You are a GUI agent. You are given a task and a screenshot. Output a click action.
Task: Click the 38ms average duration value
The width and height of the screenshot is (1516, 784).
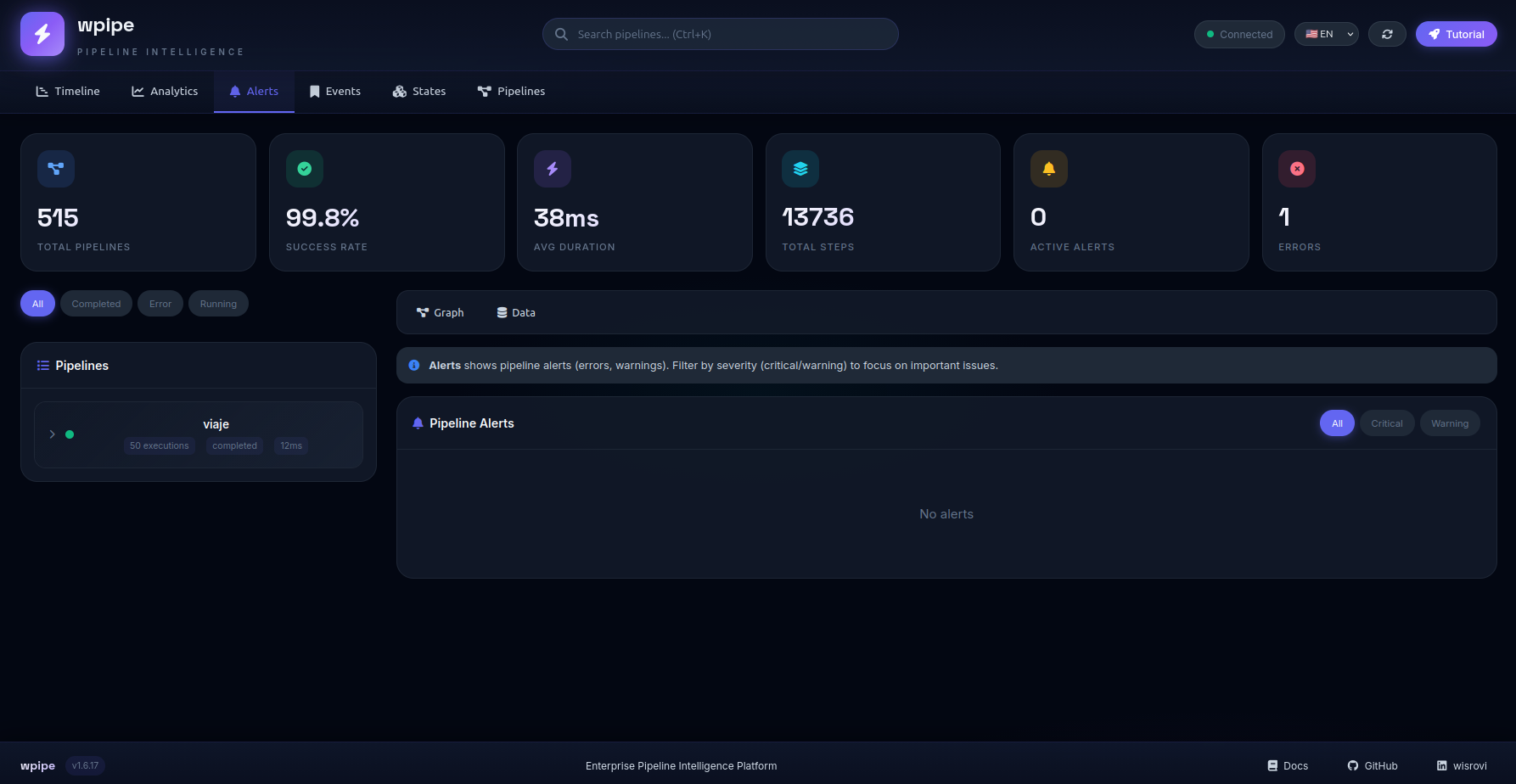(566, 218)
